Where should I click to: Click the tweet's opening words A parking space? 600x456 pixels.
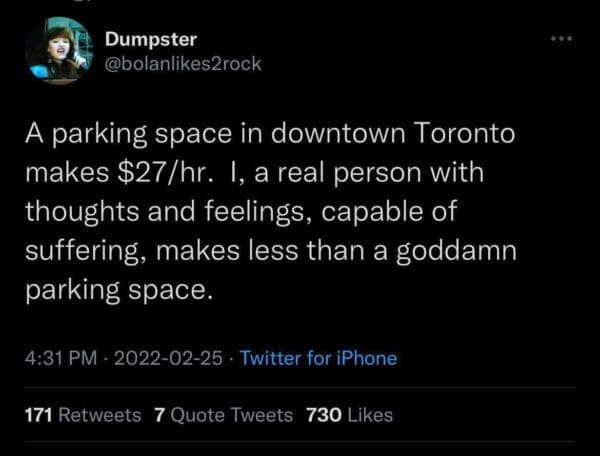click(x=104, y=134)
